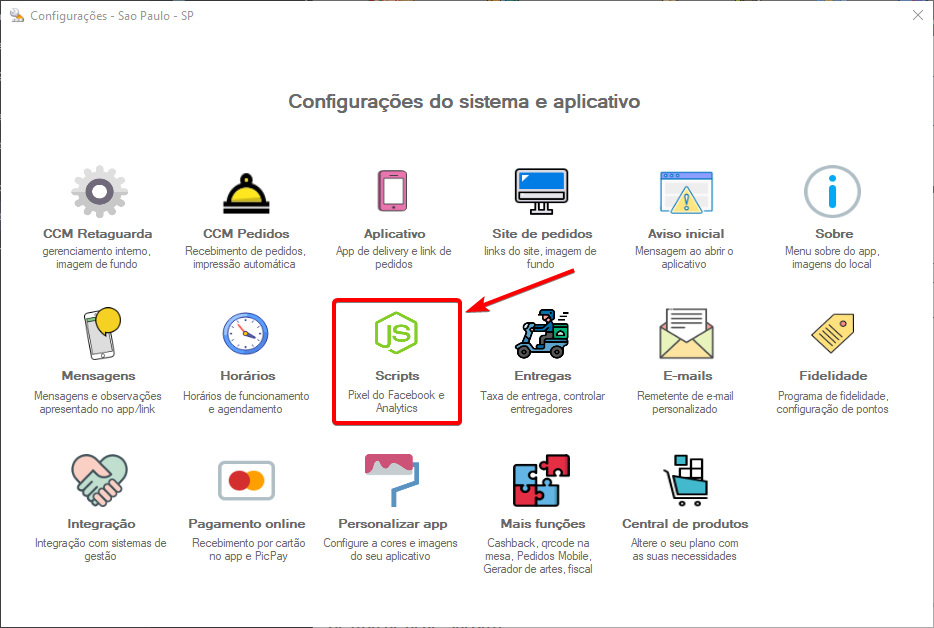The height and width of the screenshot is (628, 934).
Task: Open Pagamento online card icon
Action: pyautogui.click(x=246, y=480)
